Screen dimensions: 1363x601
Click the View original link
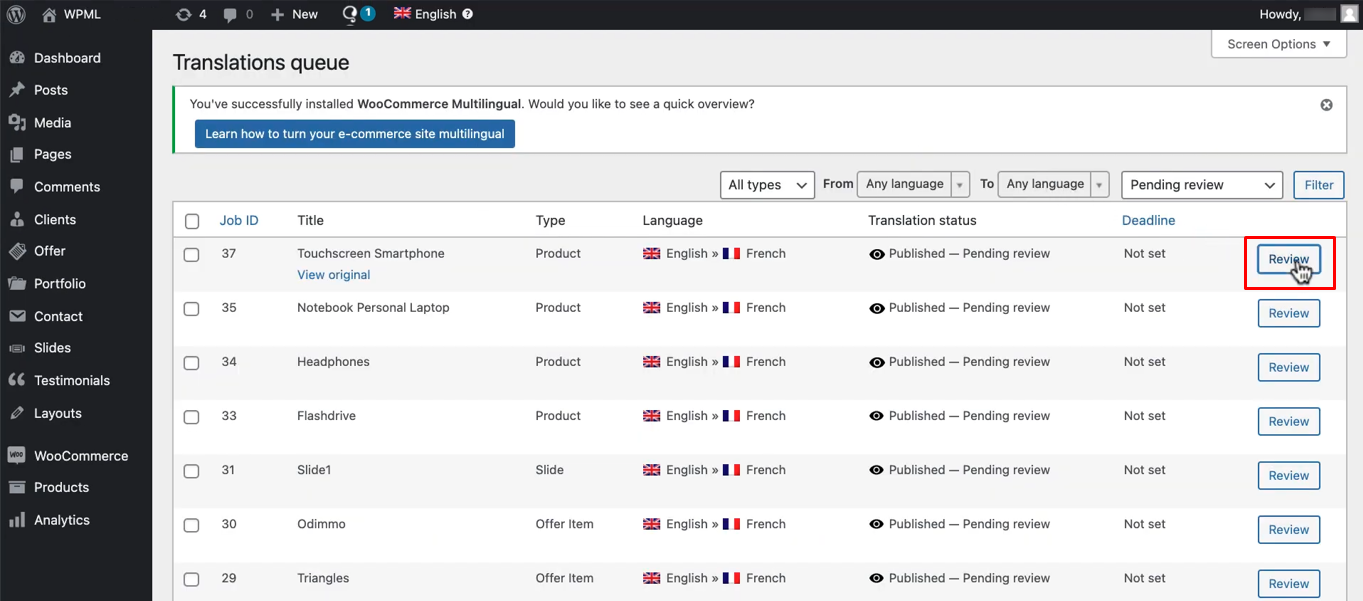pyautogui.click(x=333, y=275)
